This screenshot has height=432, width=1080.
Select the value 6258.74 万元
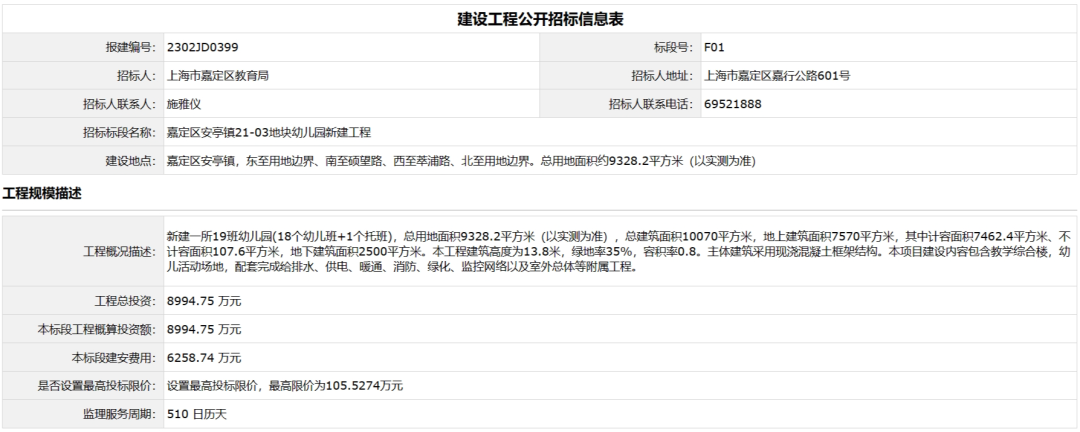click(x=204, y=358)
